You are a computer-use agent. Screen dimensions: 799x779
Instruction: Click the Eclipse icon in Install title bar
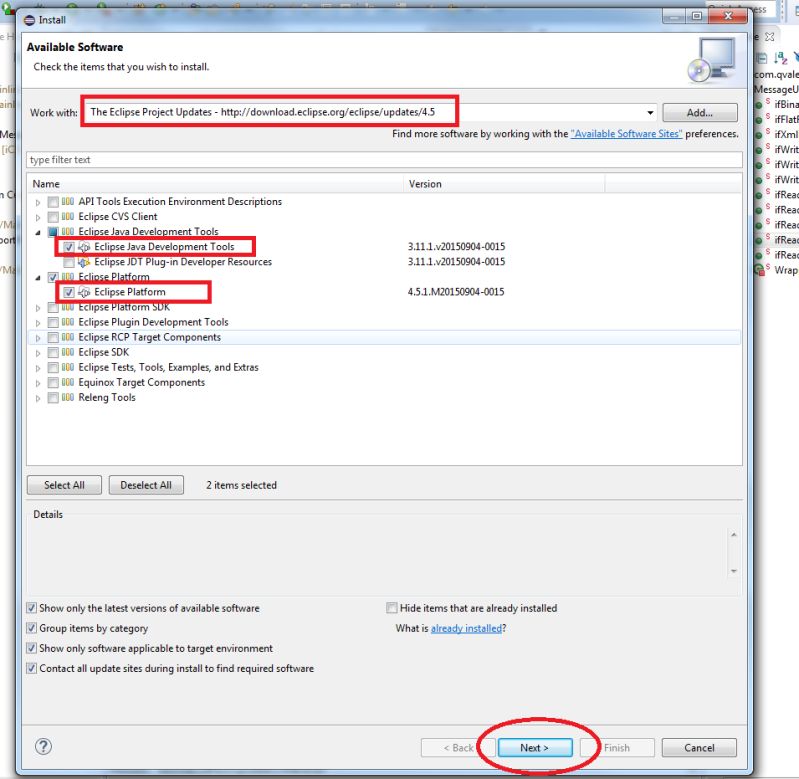pos(30,20)
